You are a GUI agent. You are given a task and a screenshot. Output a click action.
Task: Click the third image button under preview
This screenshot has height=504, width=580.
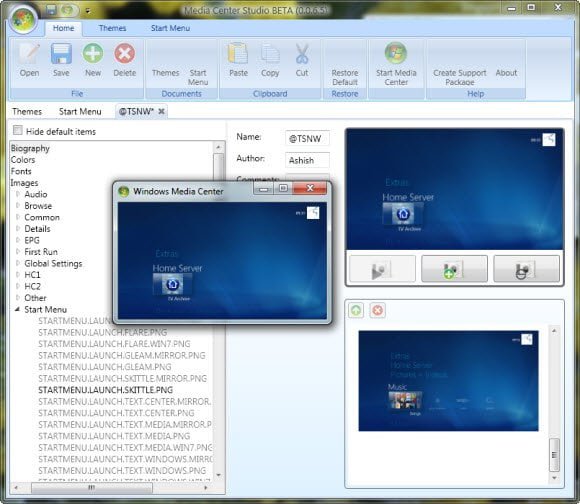point(526,269)
